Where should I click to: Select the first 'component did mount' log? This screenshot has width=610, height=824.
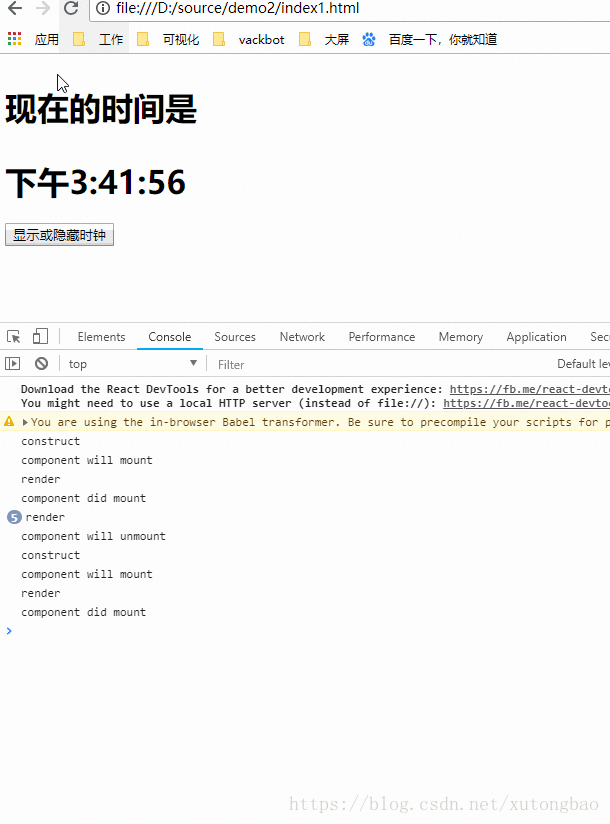click(x=84, y=498)
